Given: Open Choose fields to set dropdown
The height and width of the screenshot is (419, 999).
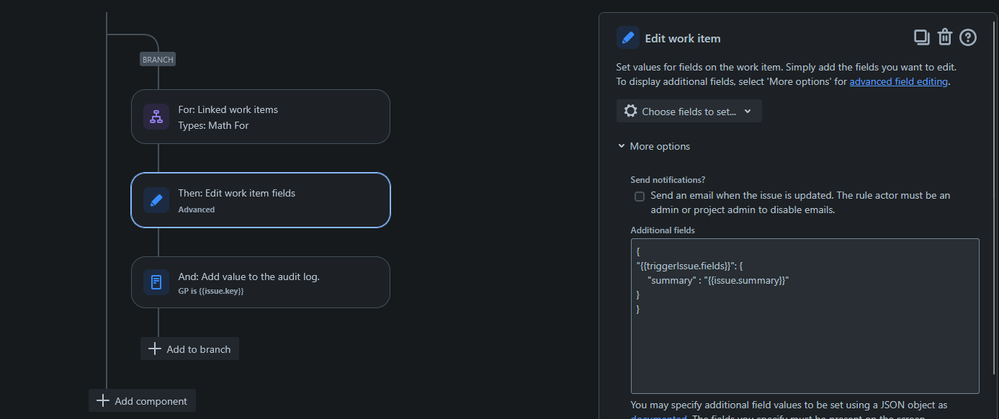Looking at the screenshot, I should point(689,111).
